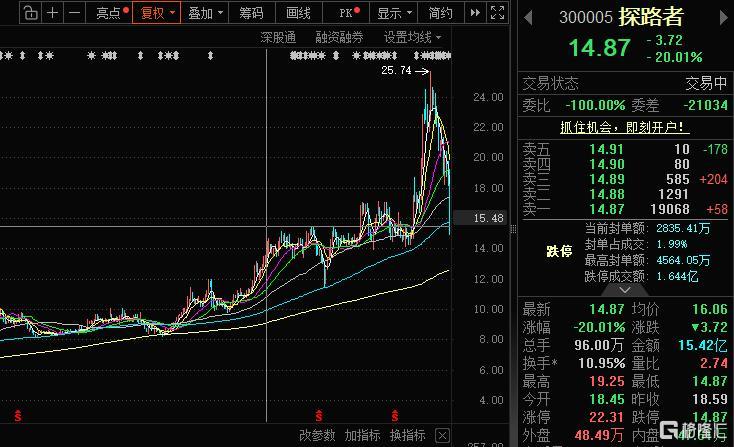Click the 均价 16.06 value

[710, 309]
